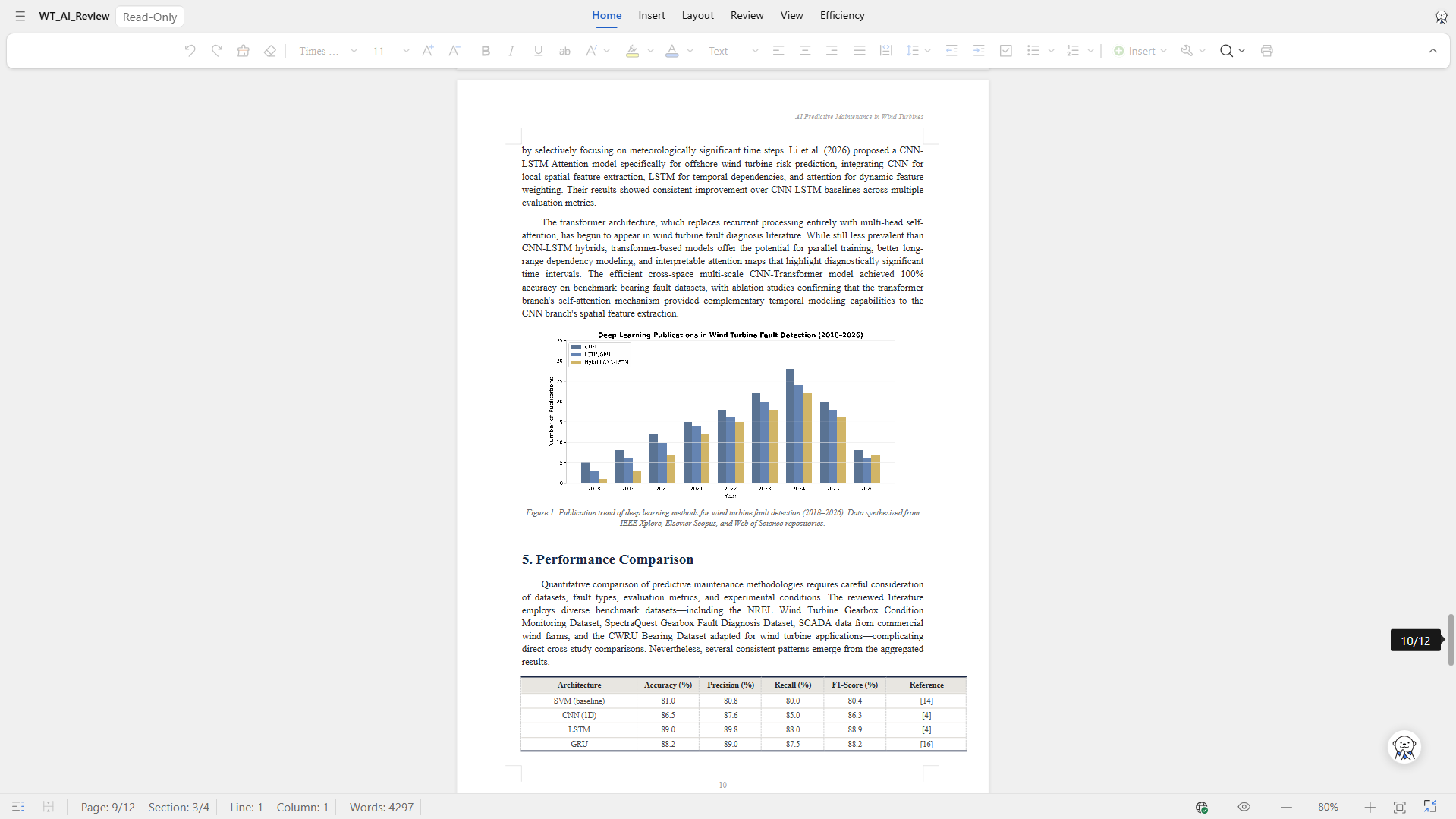Collapse the toolbar ribbon

[x=1433, y=51]
